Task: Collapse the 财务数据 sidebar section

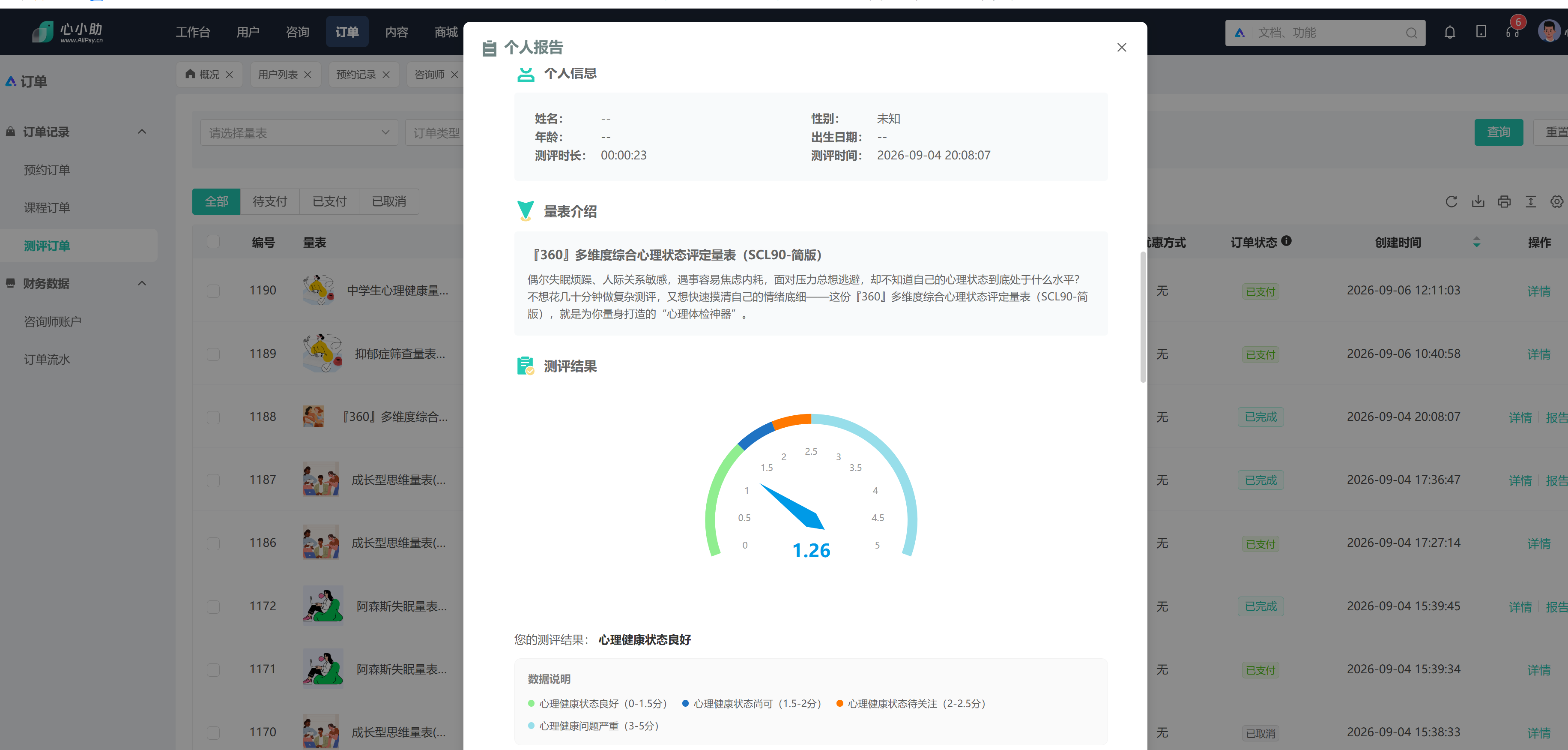Action: (141, 283)
